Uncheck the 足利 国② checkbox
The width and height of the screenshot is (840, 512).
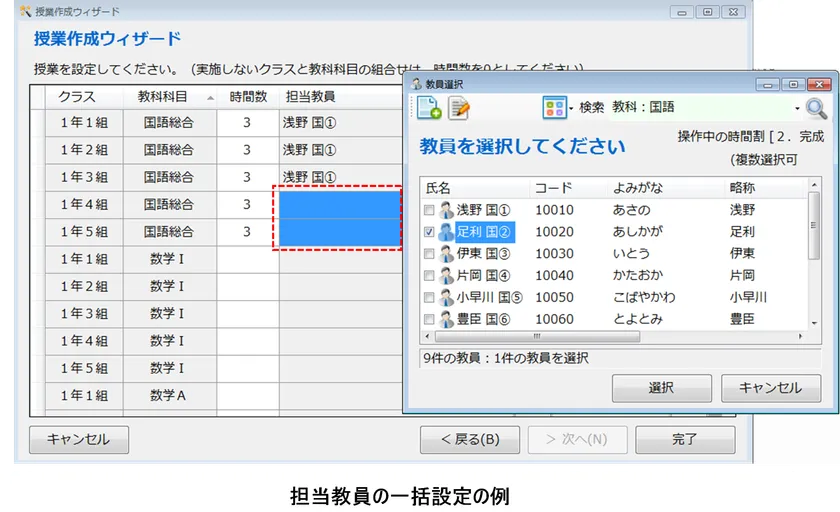pyautogui.click(x=429, y=232)
